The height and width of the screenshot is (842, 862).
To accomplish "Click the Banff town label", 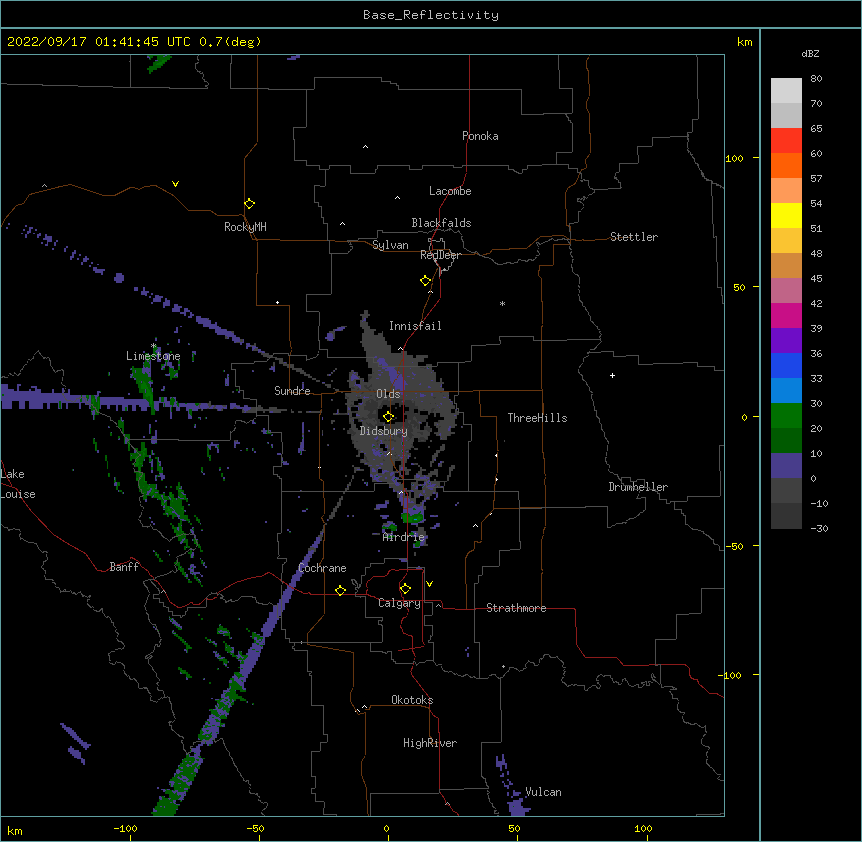I will 124,567.
